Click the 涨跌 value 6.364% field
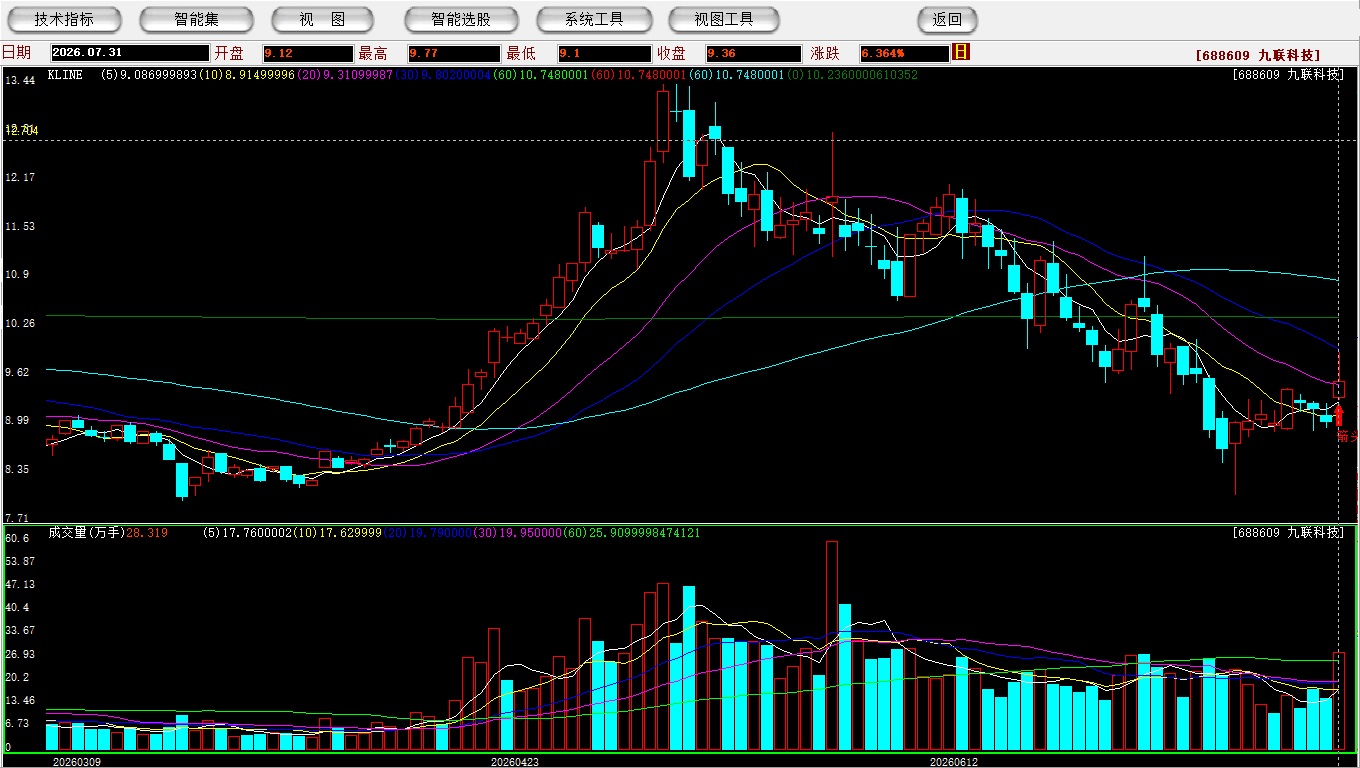1360x768 pixels. (904, 53)
